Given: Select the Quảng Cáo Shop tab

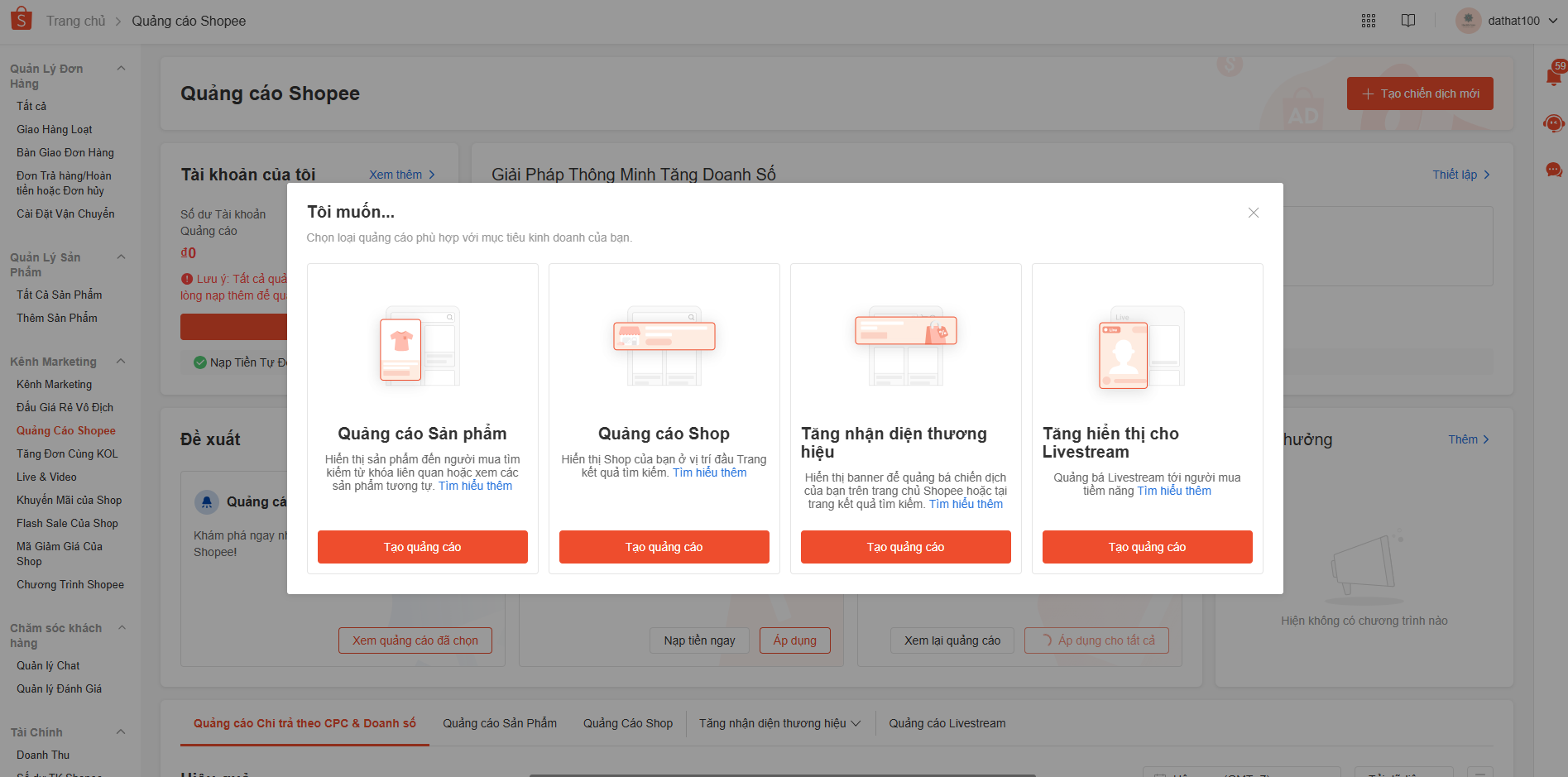Looking at the screenshot, I should click(x=627, y=723).
